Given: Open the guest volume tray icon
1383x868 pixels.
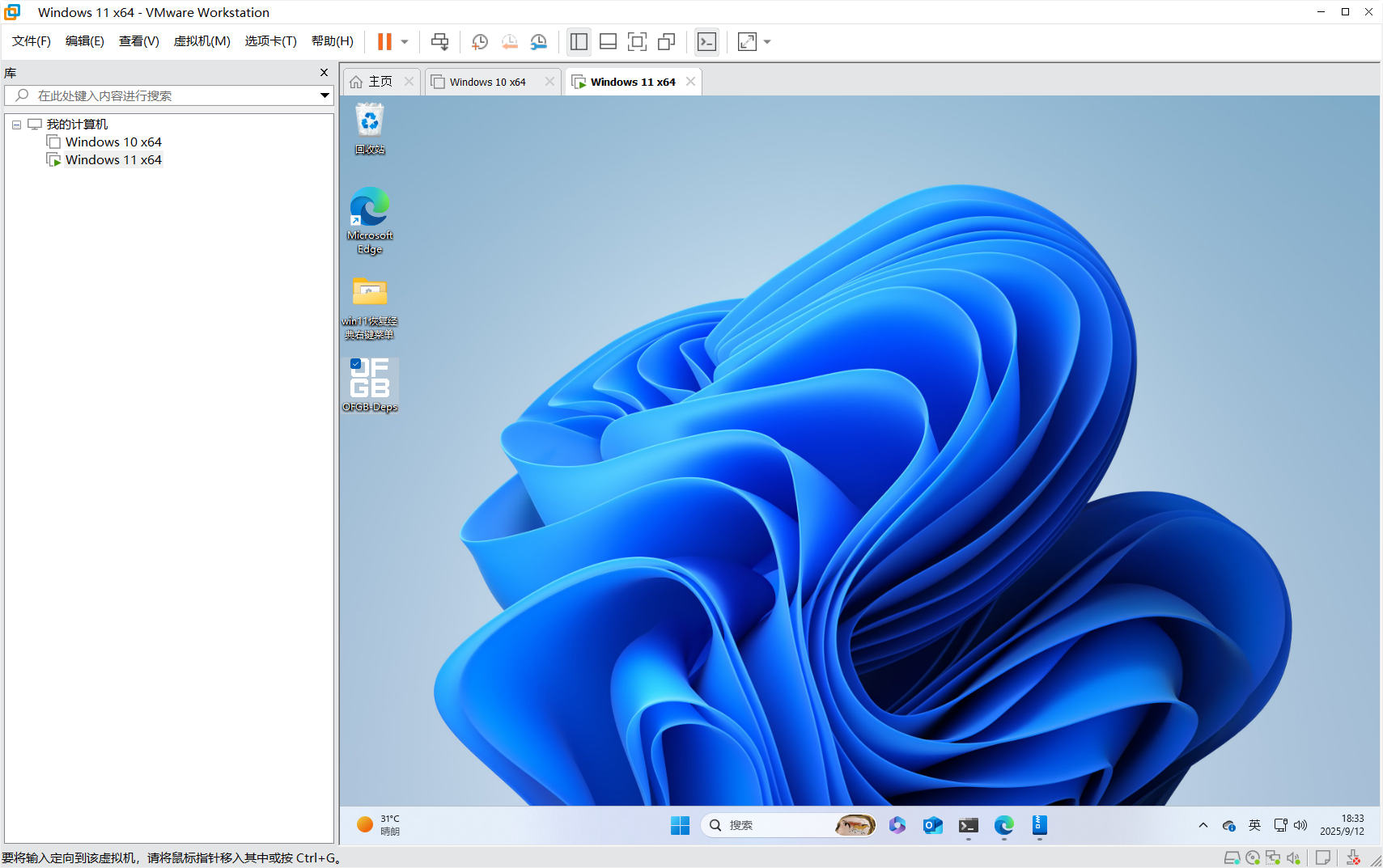Looking at the screenshot, I should (1300, 825).
